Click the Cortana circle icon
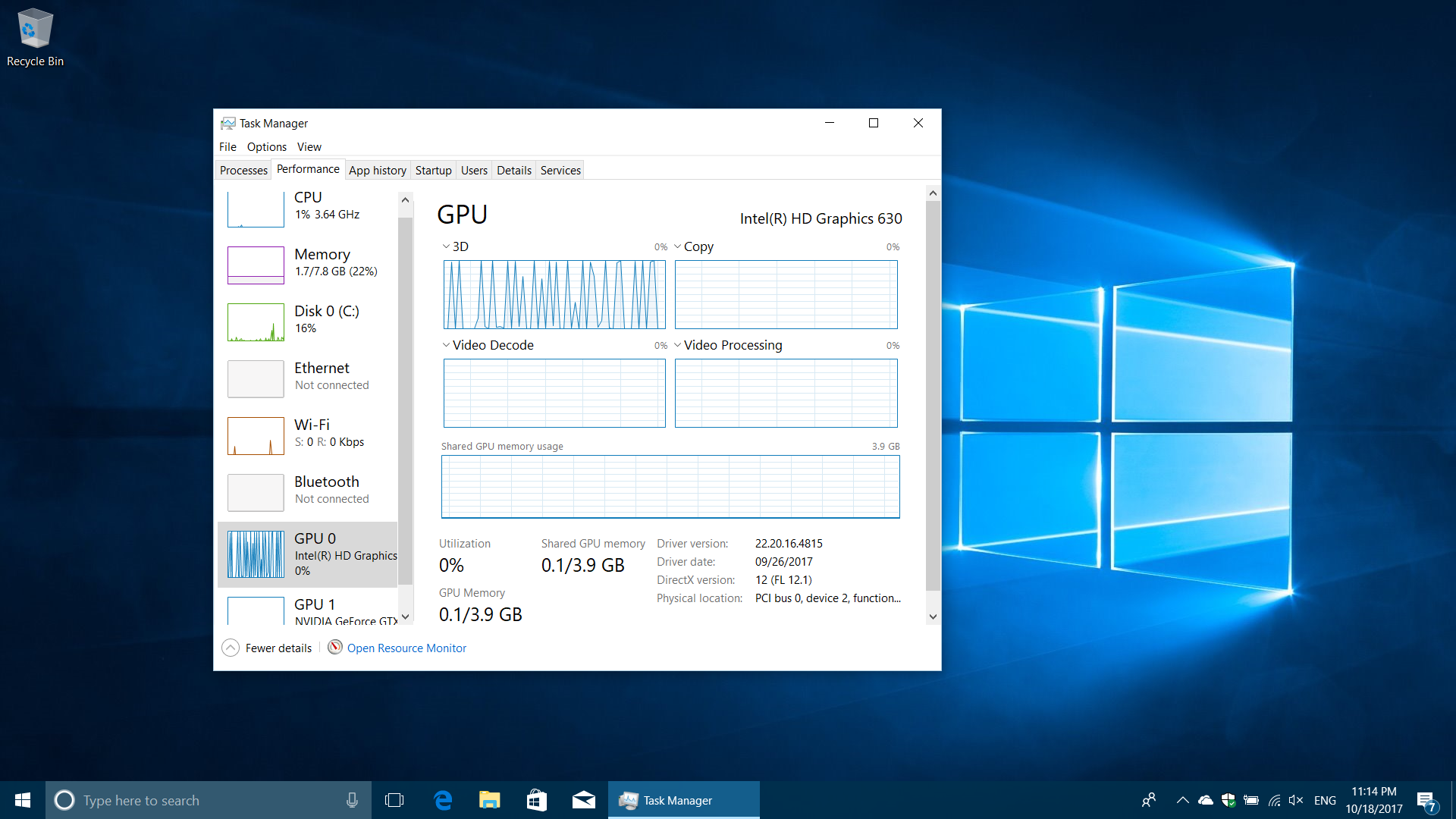The image size is (1456, 819). tap(64, 800)
